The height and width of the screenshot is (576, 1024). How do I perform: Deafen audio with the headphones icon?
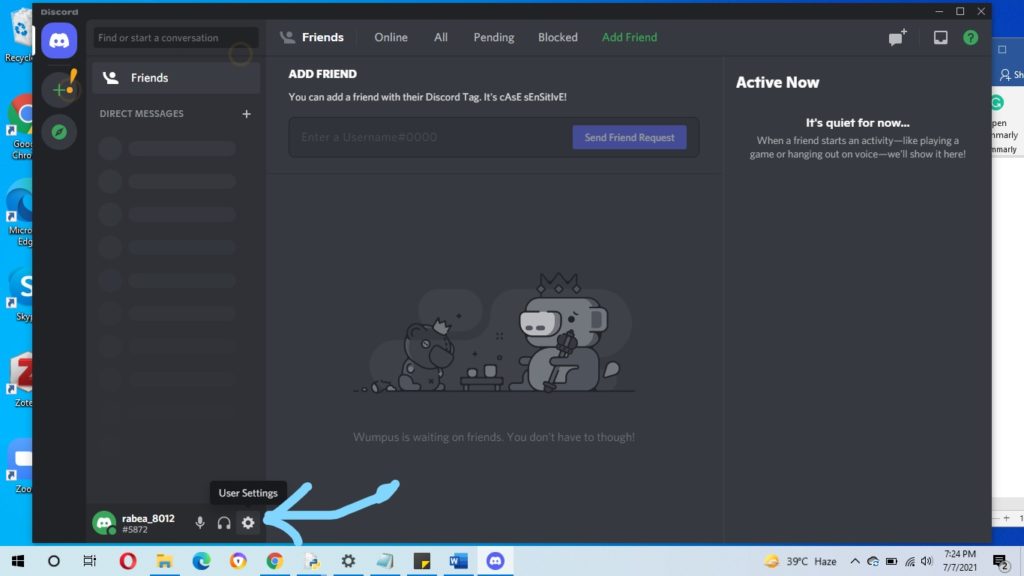coord(224,522)
